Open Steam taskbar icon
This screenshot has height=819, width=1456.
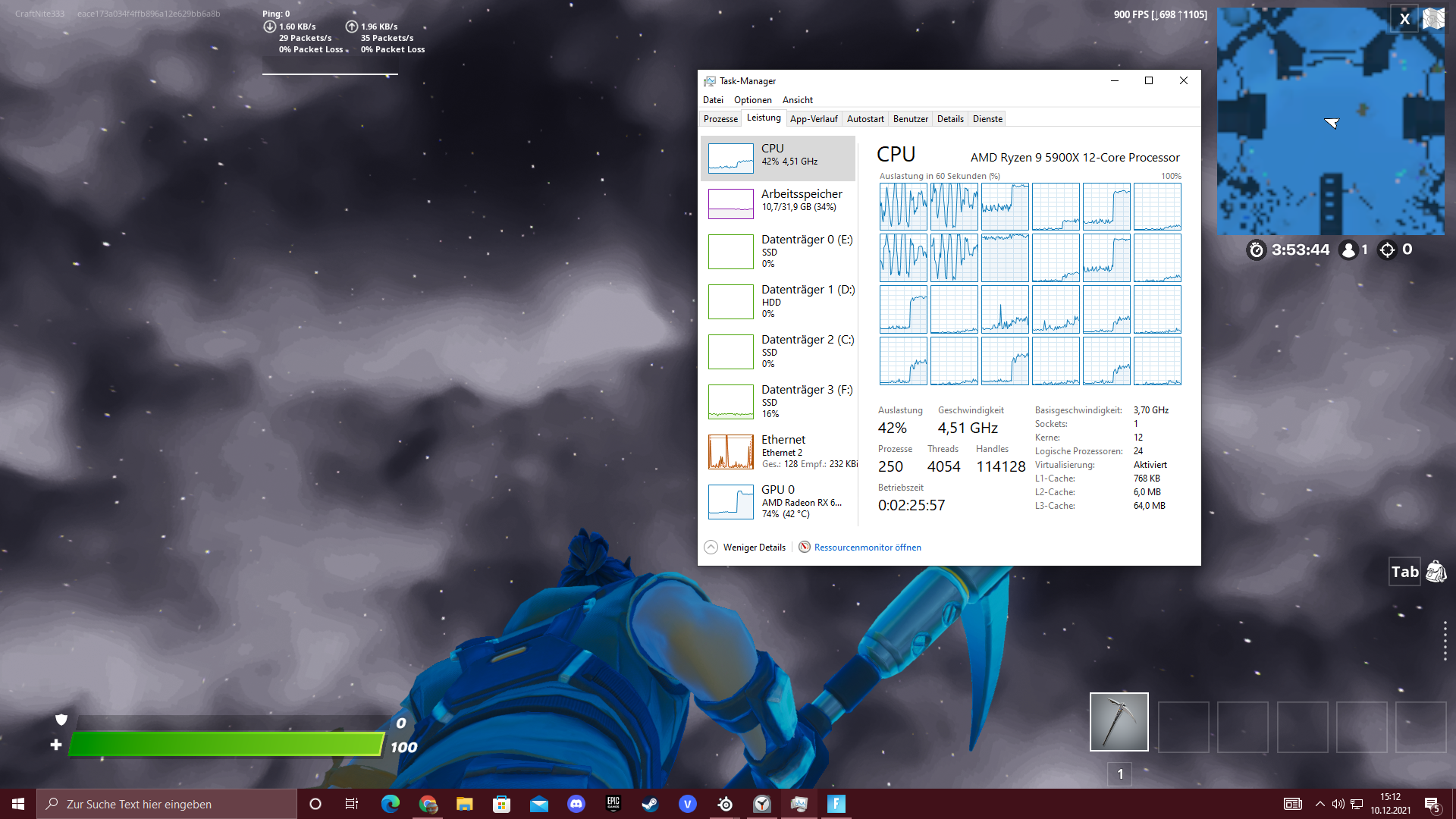pyautogui.click(x=650, y=804)
